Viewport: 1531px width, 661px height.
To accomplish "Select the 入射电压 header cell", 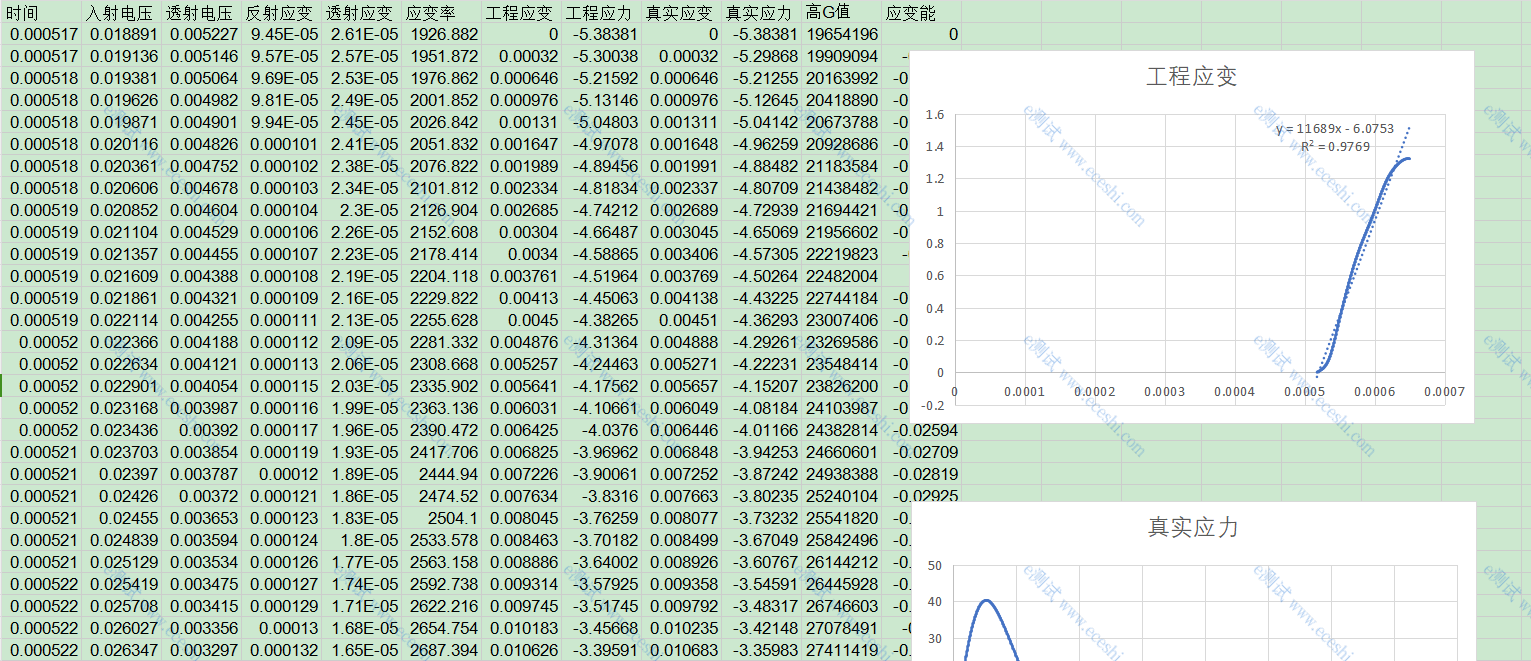I will coord(122,12).
